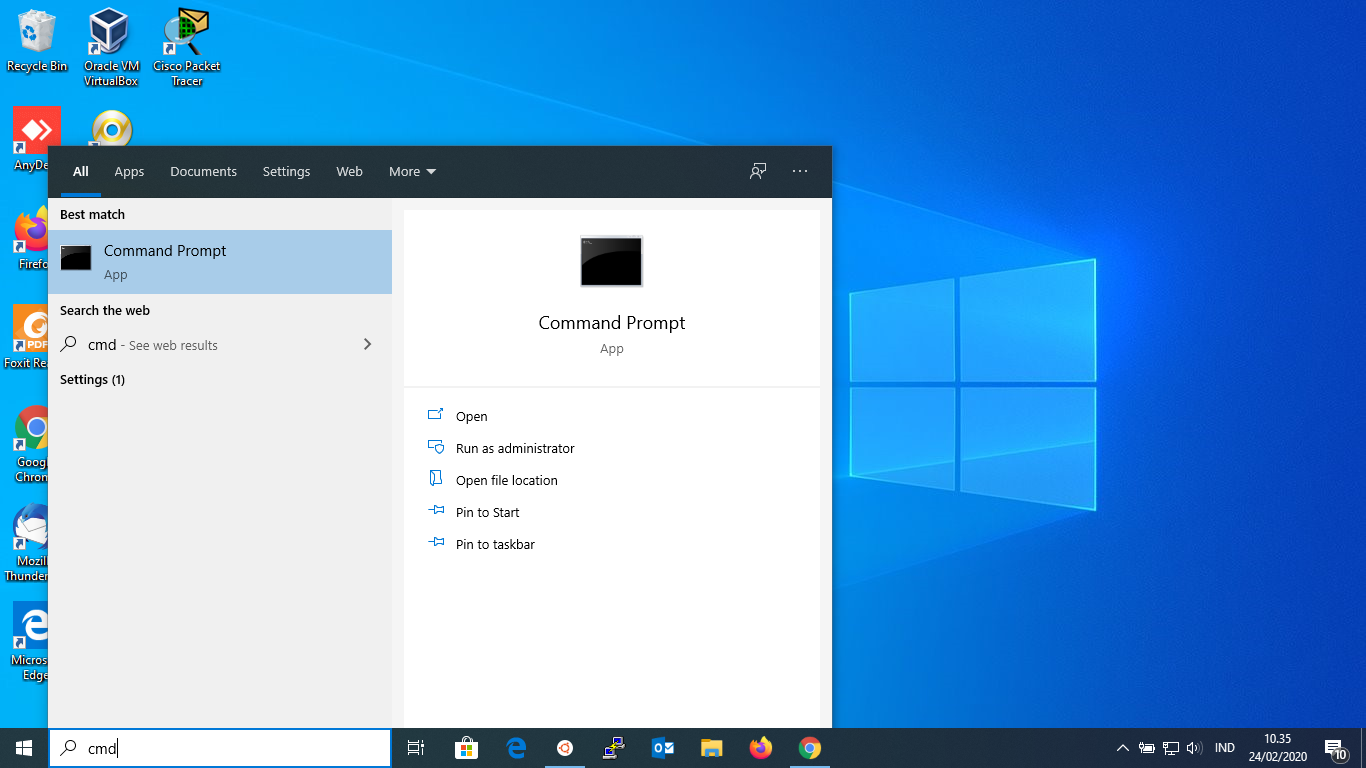Choose Run as administrator

tap(515, 448)
